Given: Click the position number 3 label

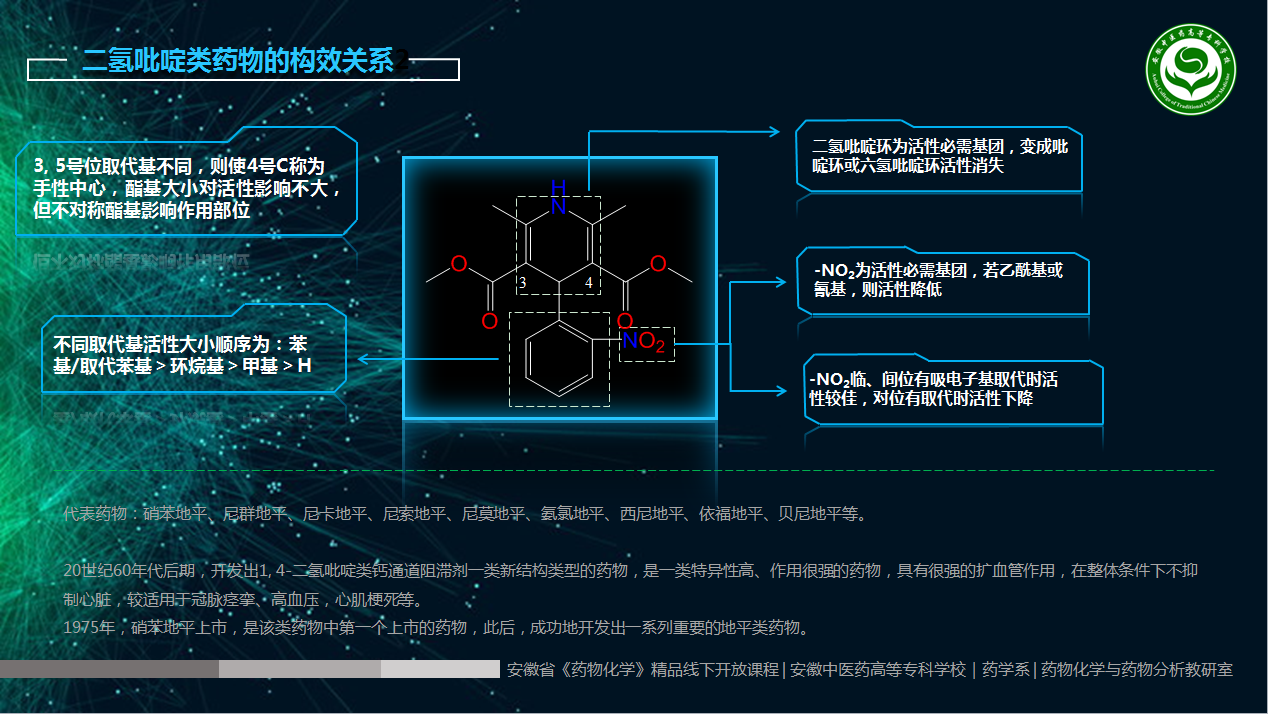Looking at the screenshot, I should 523,283.
